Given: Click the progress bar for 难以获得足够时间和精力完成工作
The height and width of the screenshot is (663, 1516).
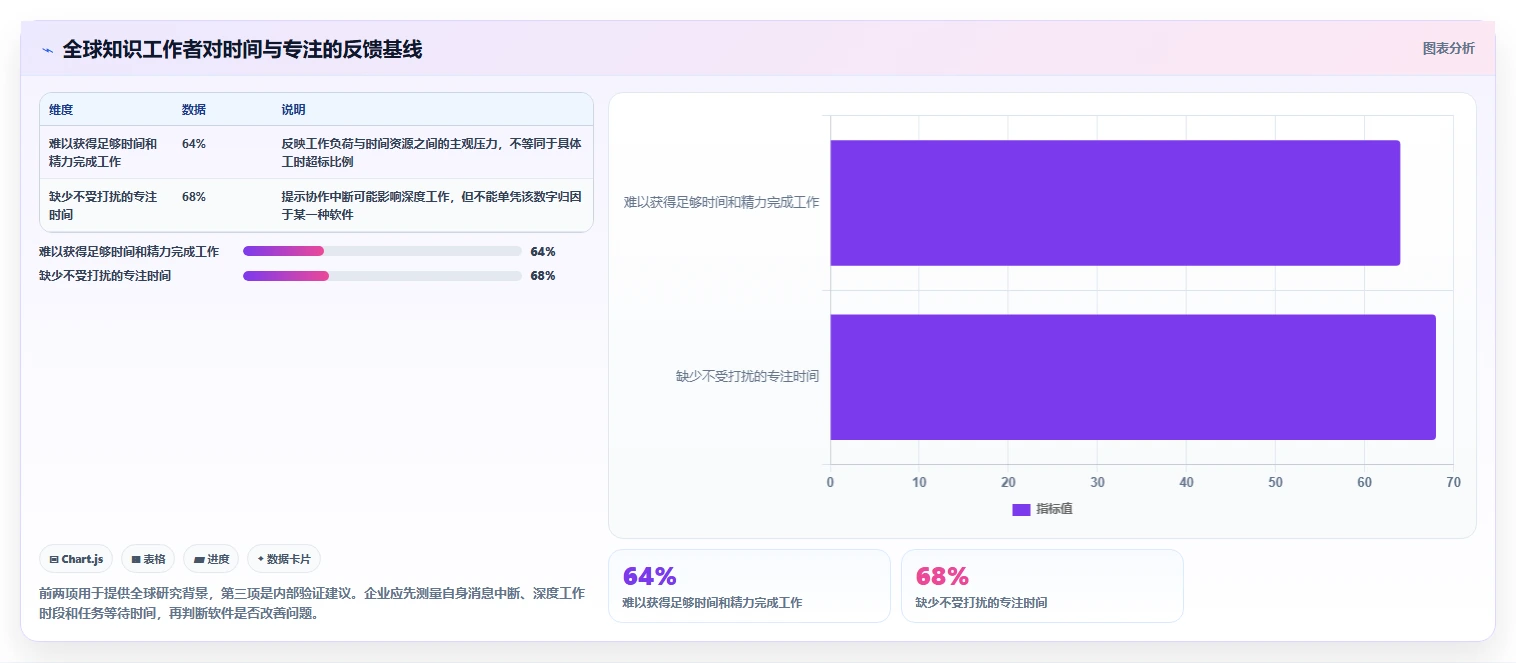Looking at the screenshot, I should (382, 251).
